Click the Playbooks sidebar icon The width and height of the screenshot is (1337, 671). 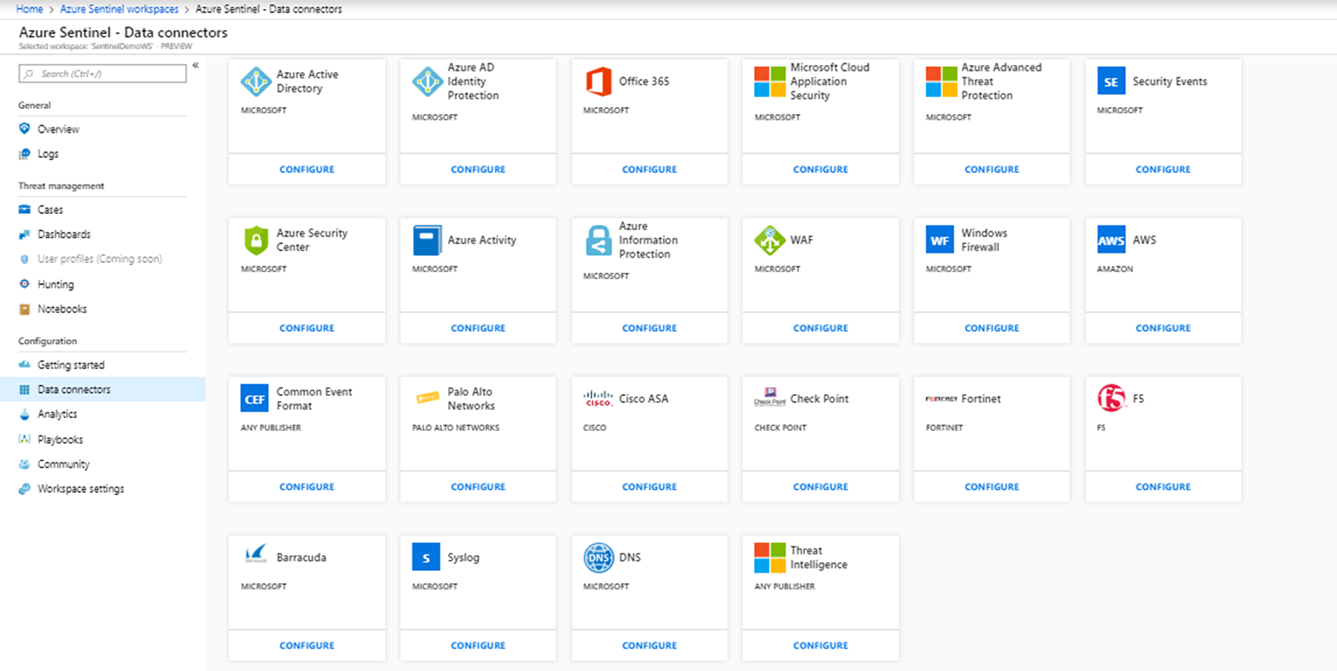pos(25,439)
